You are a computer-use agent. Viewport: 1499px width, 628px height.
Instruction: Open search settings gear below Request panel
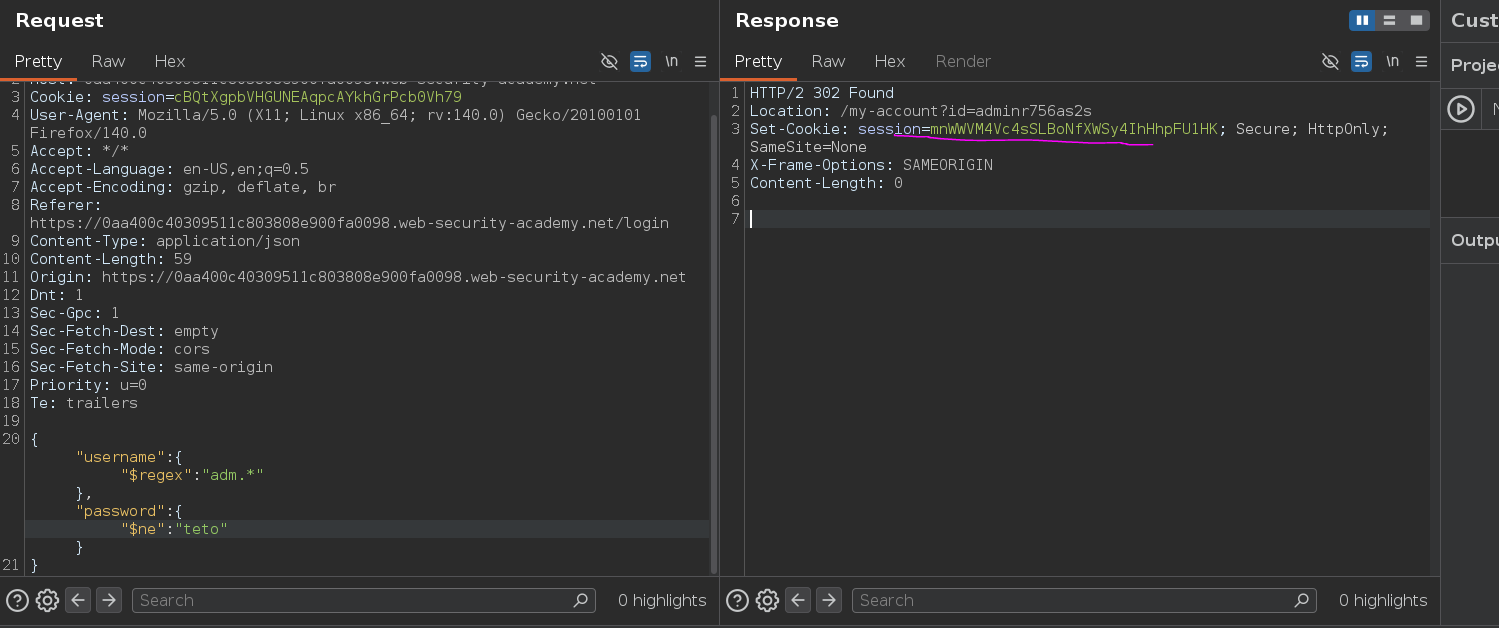[x=47, y=600]
